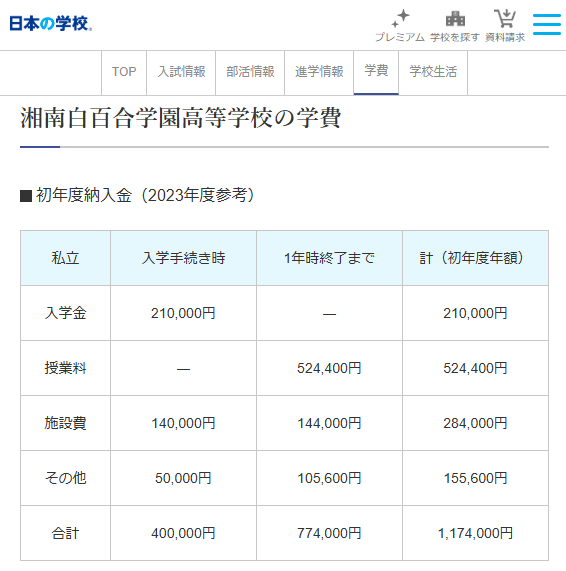566x571 pixels.
Task: Select the 学費 tab
Action: [x=376, y=72]
